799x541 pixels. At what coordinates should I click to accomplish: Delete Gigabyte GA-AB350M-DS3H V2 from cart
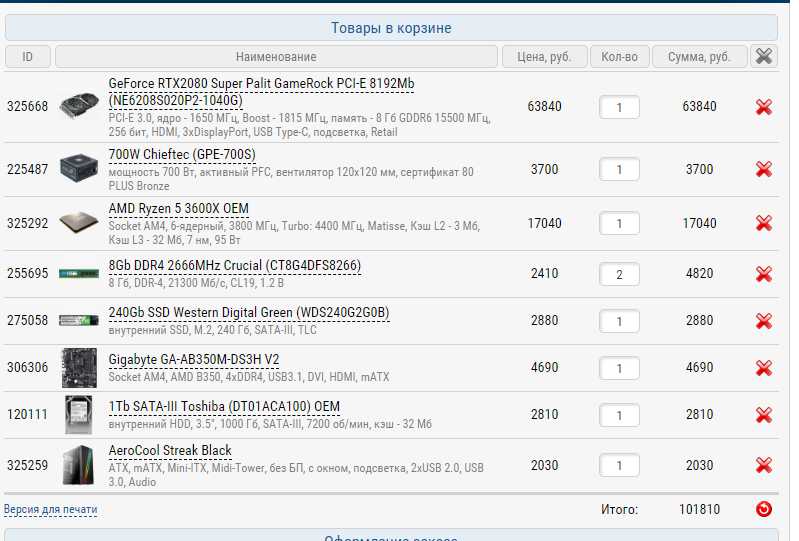764,368
